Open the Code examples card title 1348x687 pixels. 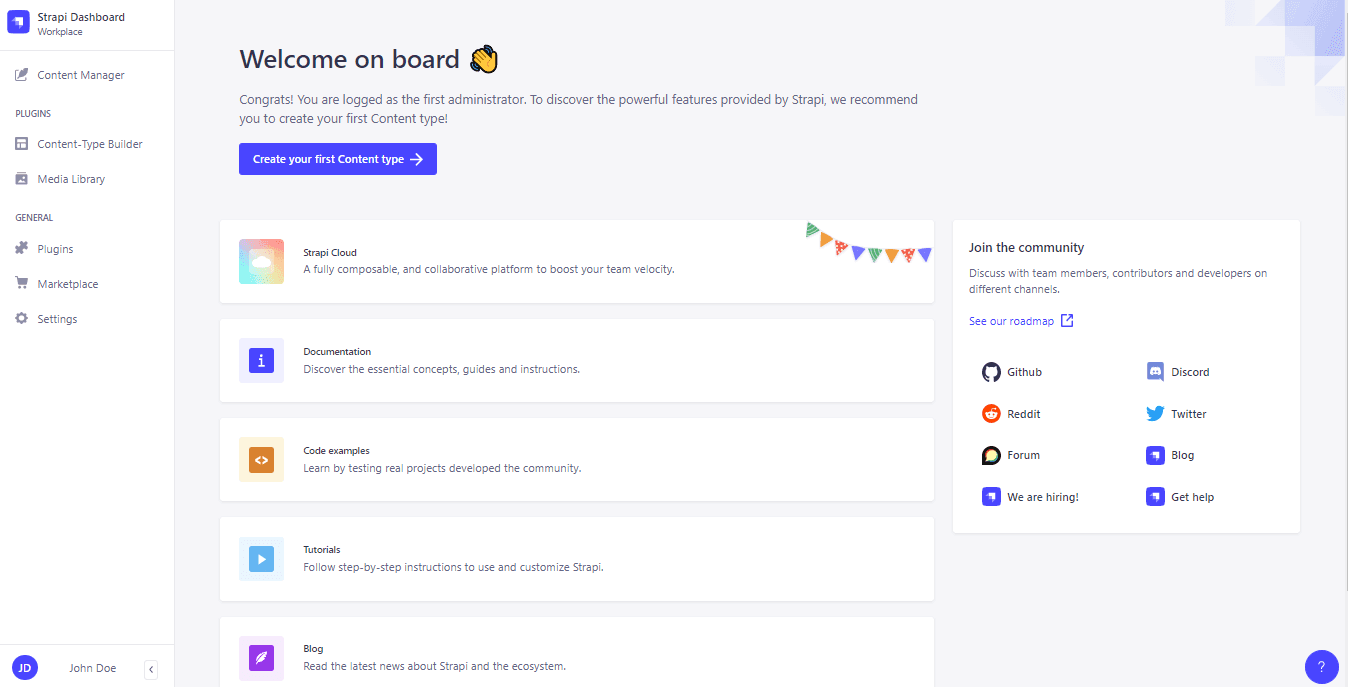[x=336, y=451]
